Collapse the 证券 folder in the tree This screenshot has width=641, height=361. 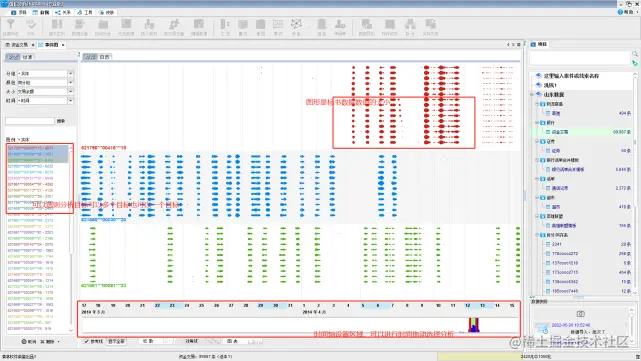pos(537,141)
